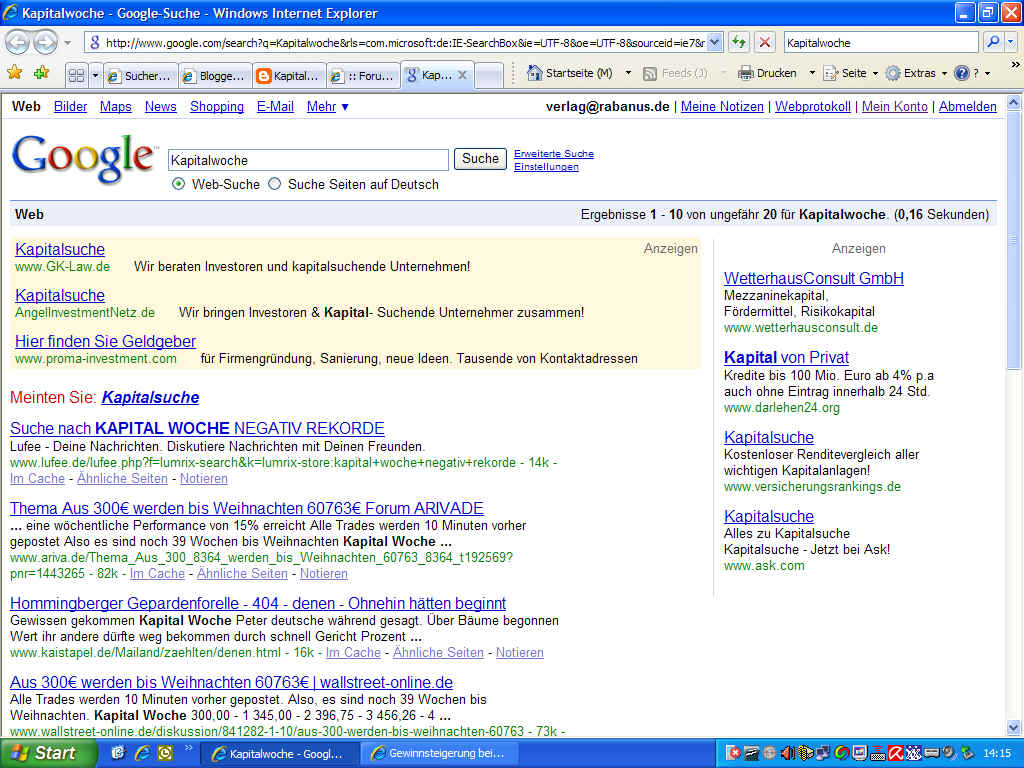Open Favorites Center star icon

[14, 73]
